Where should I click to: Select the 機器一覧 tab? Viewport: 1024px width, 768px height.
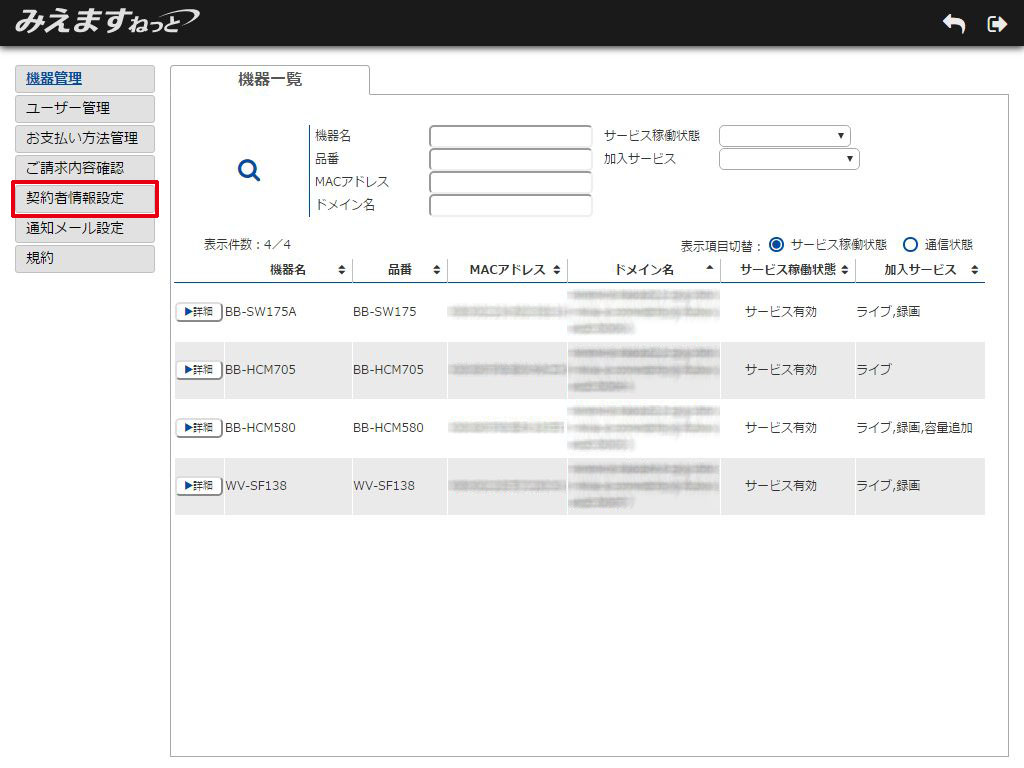[x=270, y=80]
